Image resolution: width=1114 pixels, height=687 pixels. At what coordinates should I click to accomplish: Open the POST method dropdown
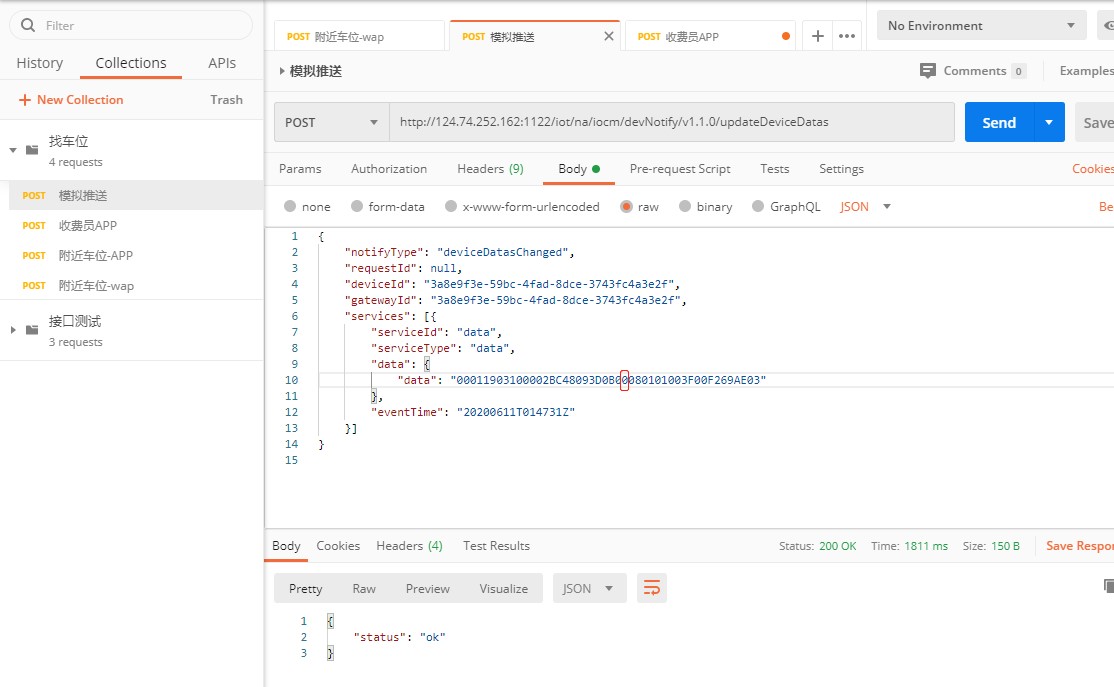331,122
